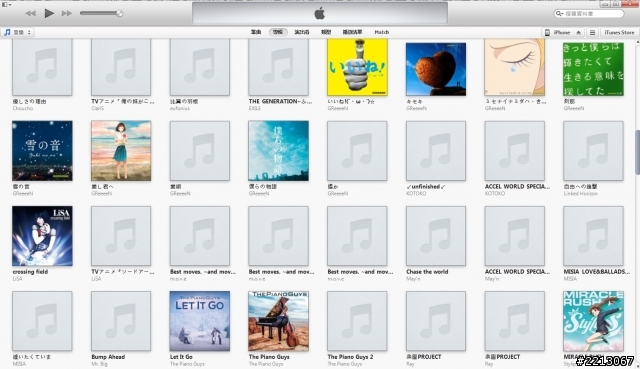Open the LiSA crossing field album cover

42,236
